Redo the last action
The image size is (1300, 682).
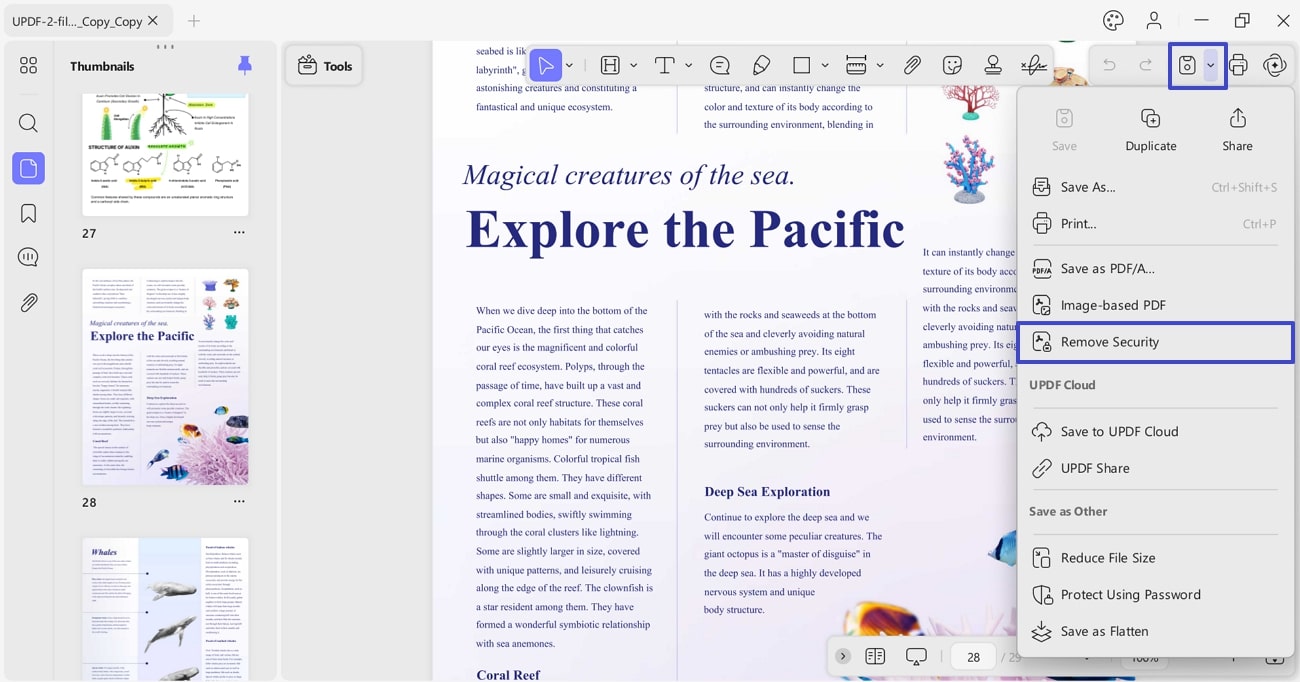(1146, 65)
